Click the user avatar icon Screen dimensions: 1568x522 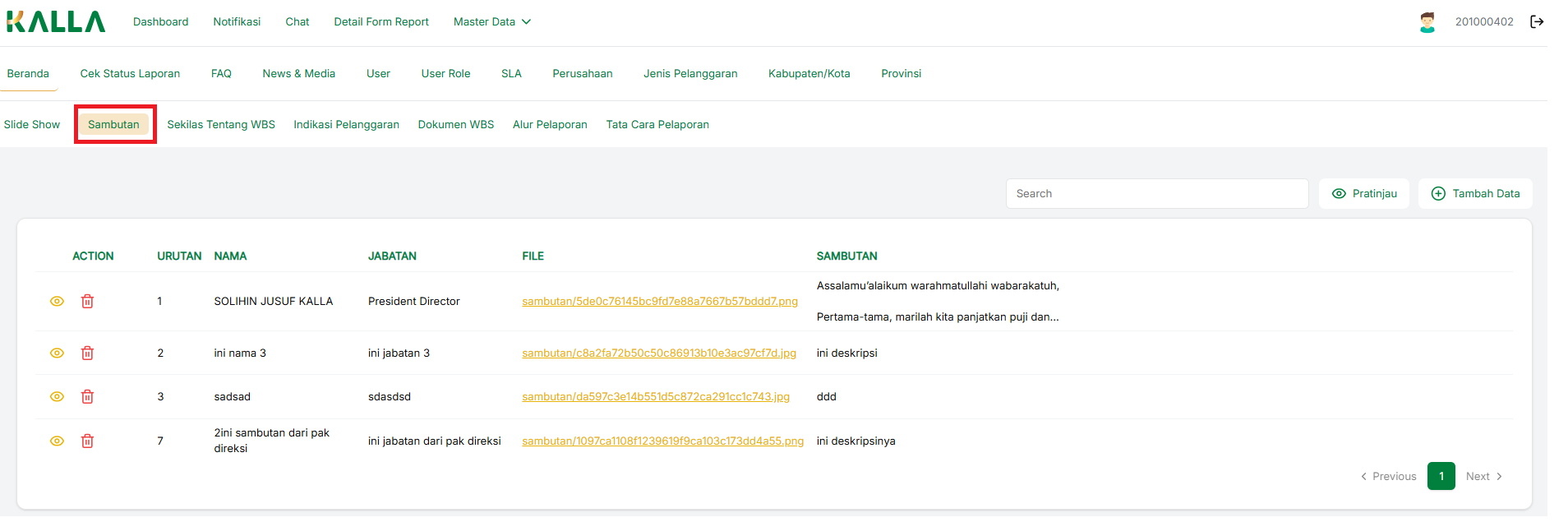click(1427, 22)
